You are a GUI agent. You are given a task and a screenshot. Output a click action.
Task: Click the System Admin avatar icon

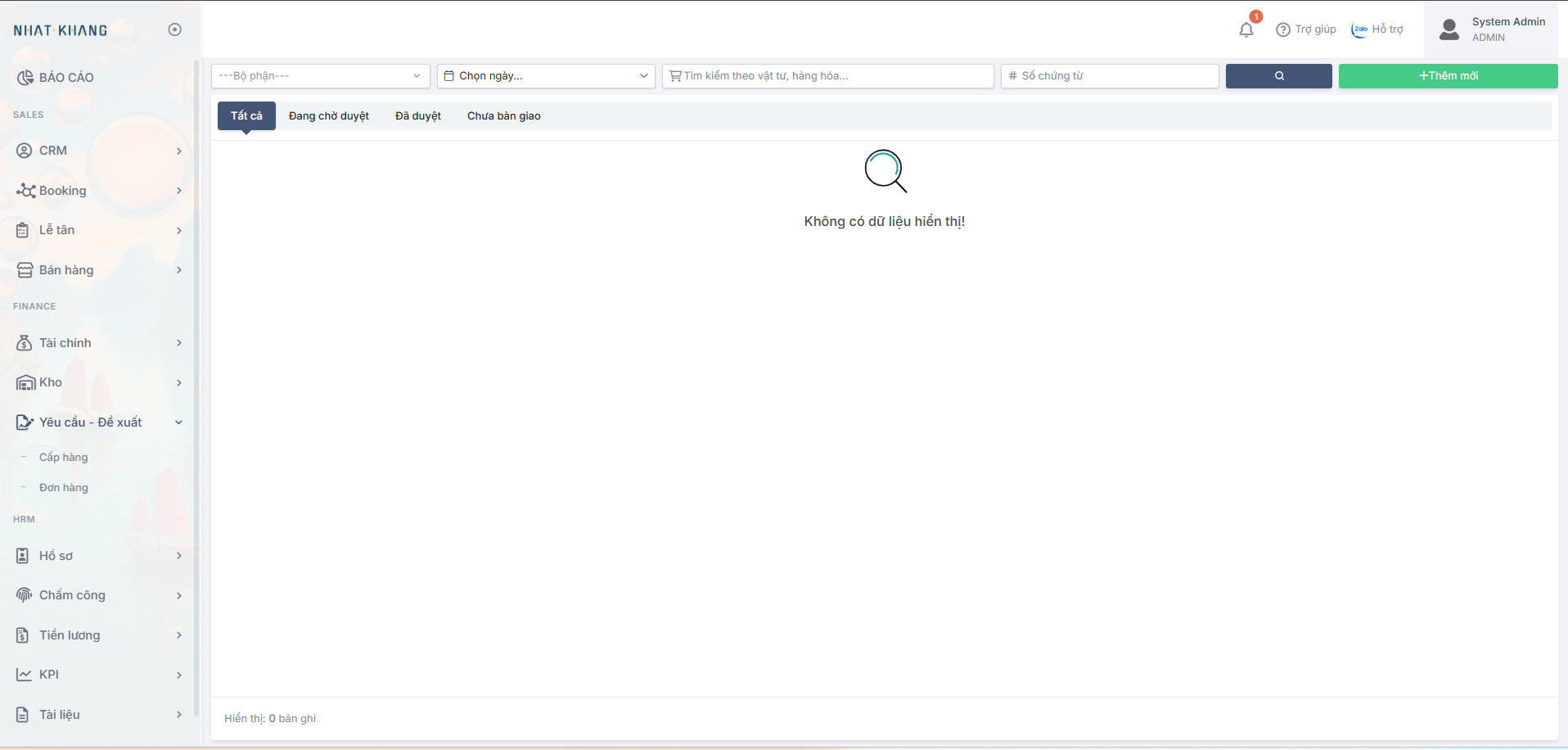1449,30
